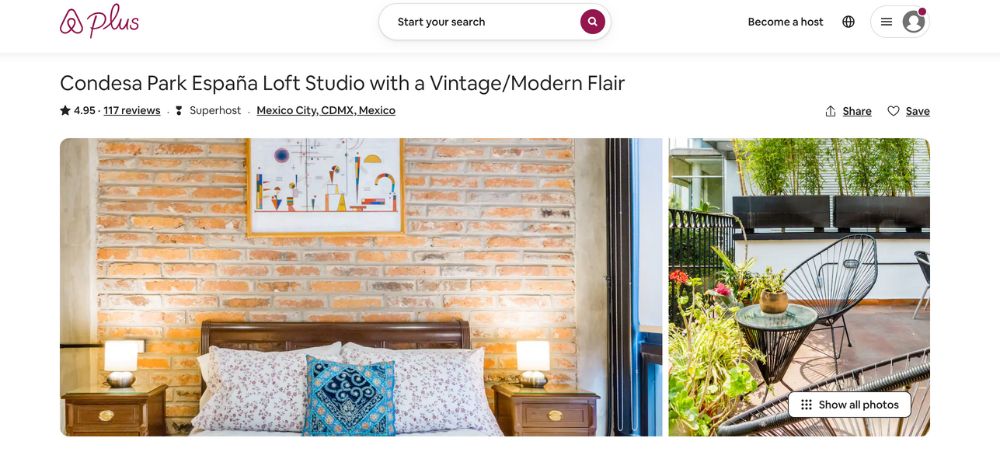Open Mexico City, CDMX, Mexico location link

tap(326, 110)
